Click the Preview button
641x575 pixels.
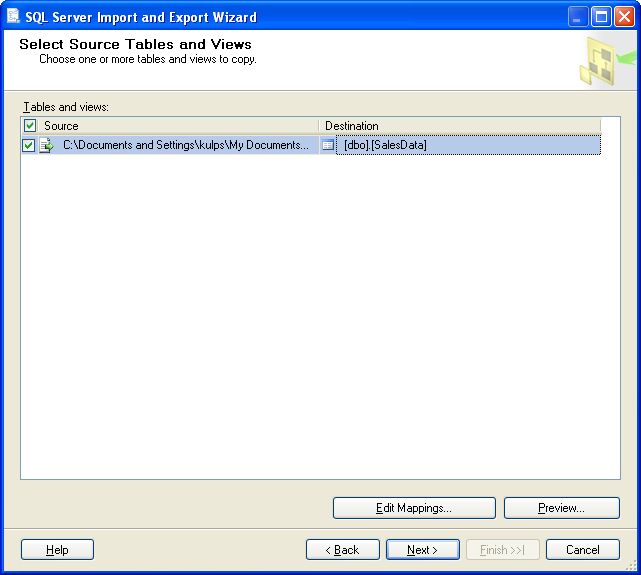pos(562,508)
